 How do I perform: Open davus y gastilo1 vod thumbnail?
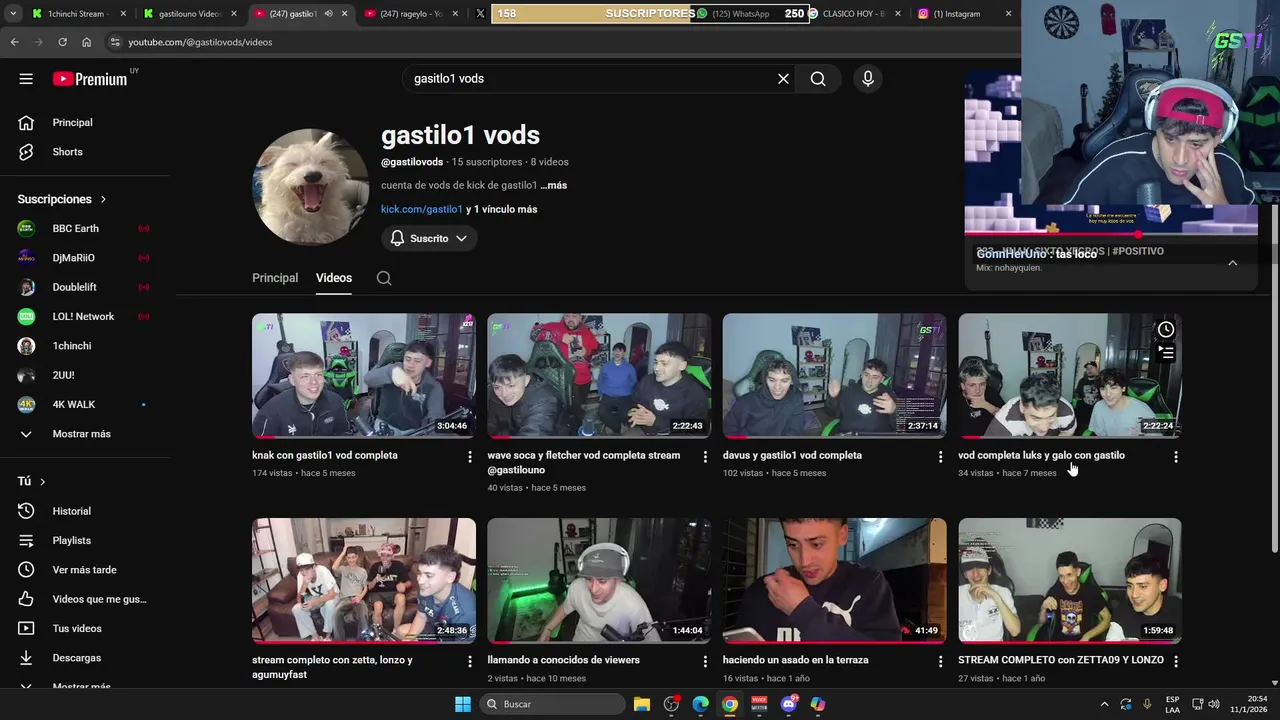click(x=835, y=376)
